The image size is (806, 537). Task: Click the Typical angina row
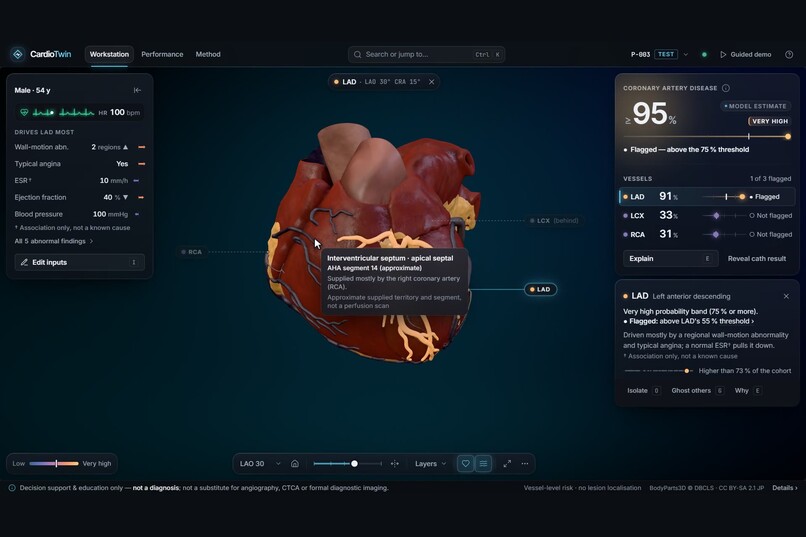pyautogui.click(x=80, y=164)
